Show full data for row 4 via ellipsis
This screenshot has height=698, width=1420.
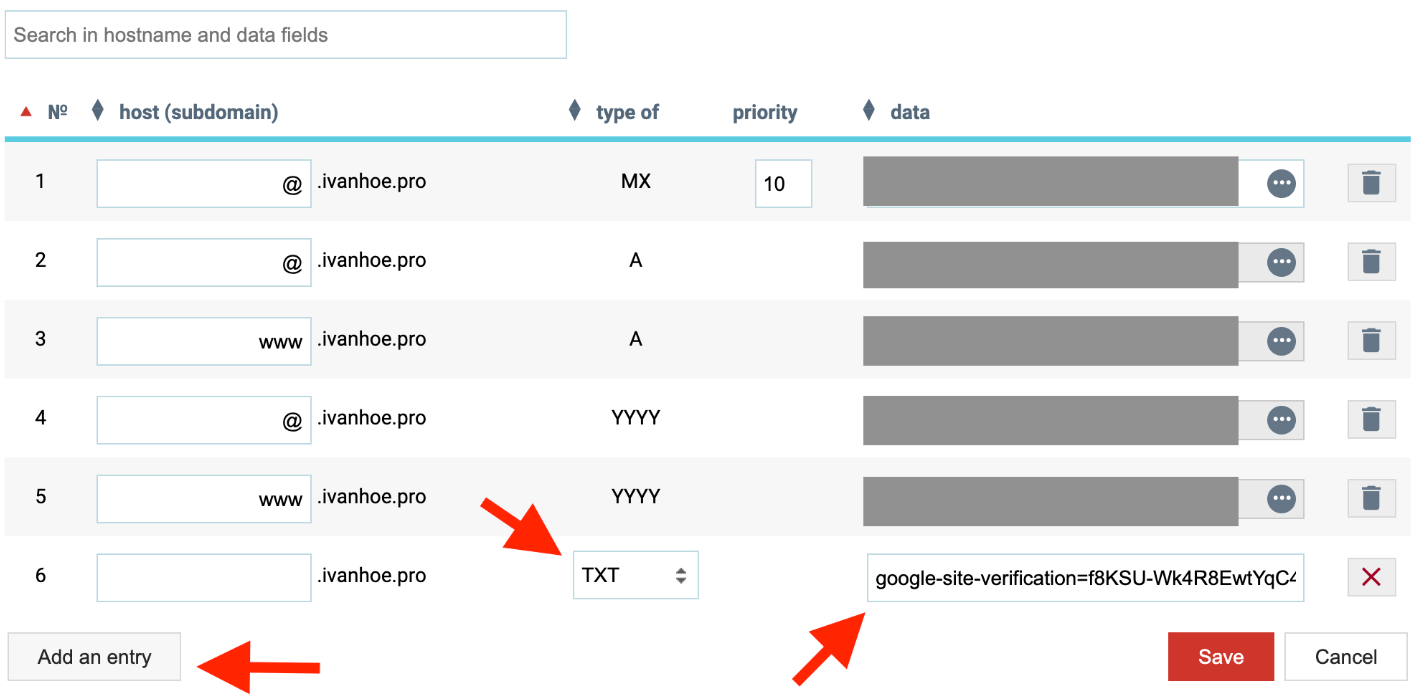click(1281, 420)
